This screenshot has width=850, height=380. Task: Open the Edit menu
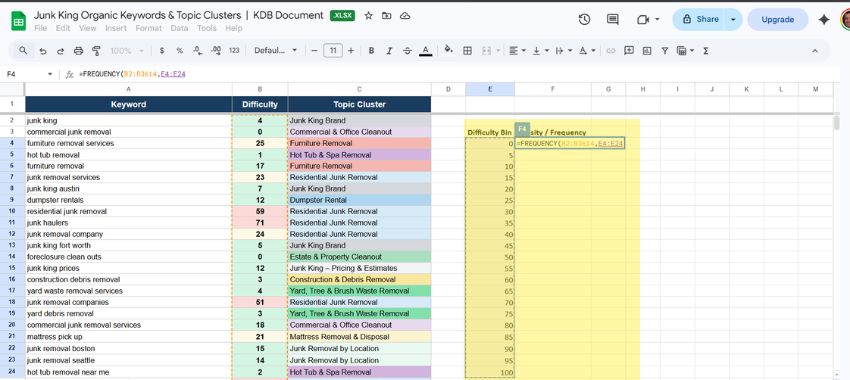coord(63,28)
